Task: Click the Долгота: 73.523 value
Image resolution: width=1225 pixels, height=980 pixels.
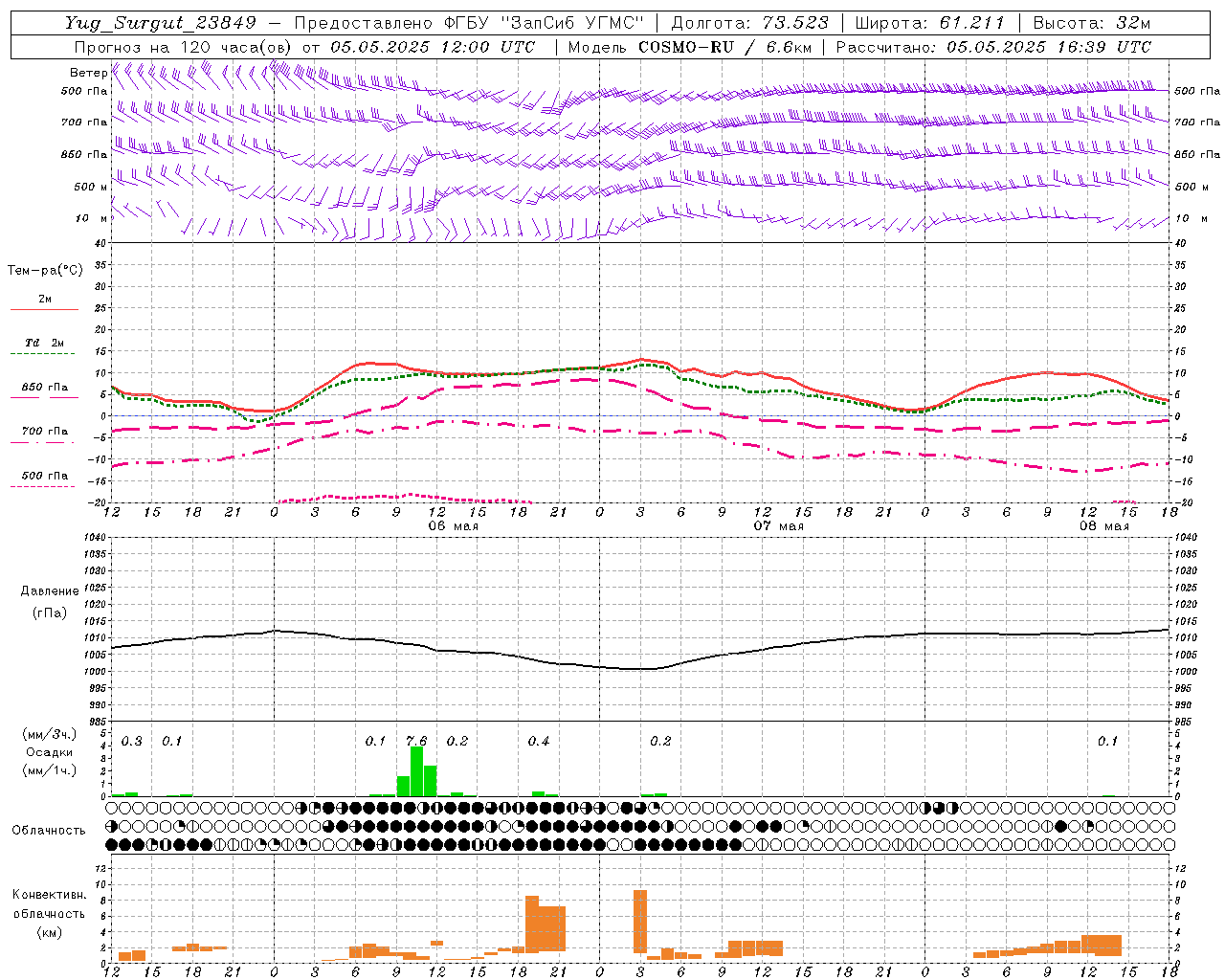Action: pos(749,23)
